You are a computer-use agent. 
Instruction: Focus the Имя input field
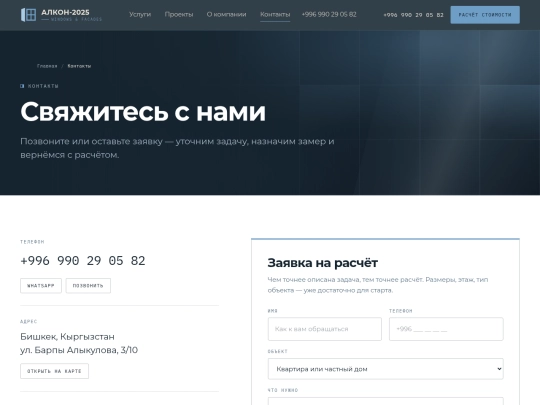tap(324, 329)
